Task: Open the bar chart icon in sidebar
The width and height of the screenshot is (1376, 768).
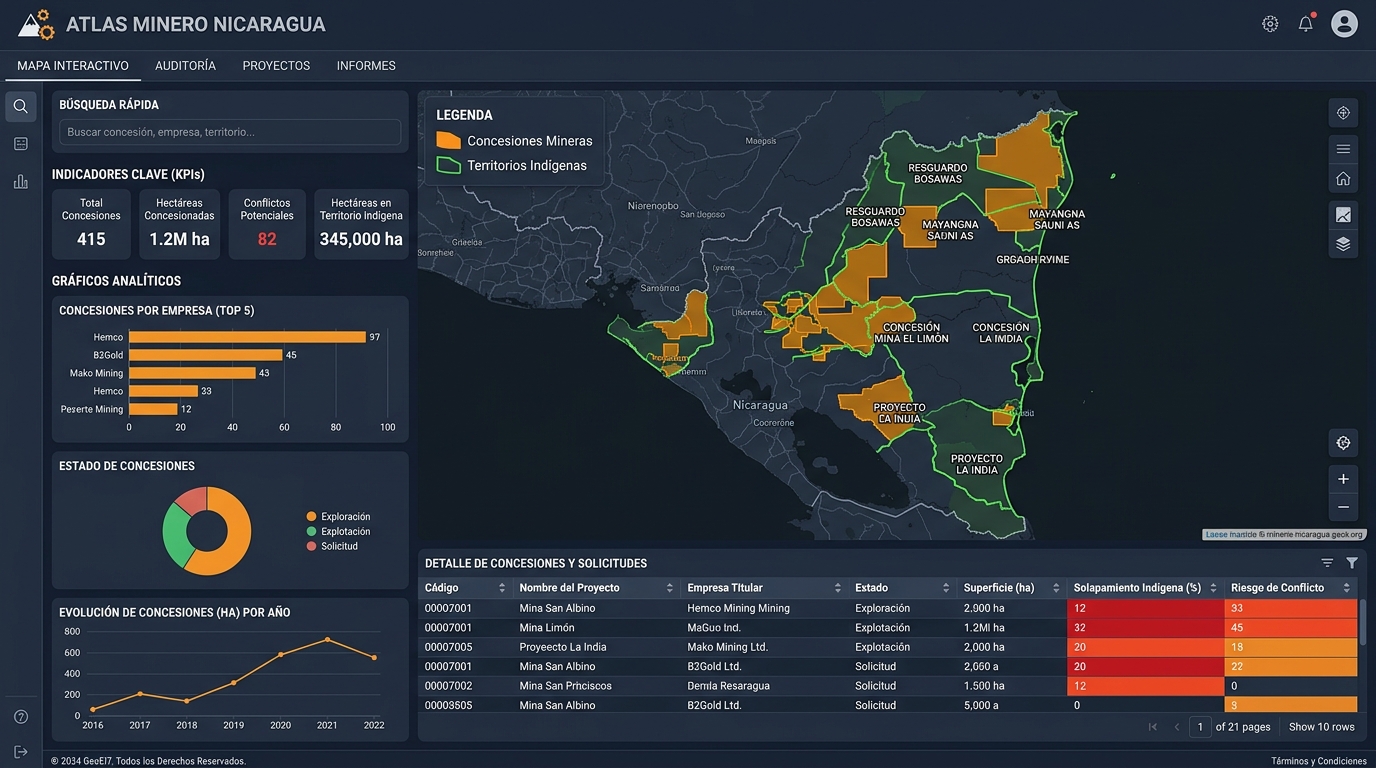Action: click(x=21, y=181)
